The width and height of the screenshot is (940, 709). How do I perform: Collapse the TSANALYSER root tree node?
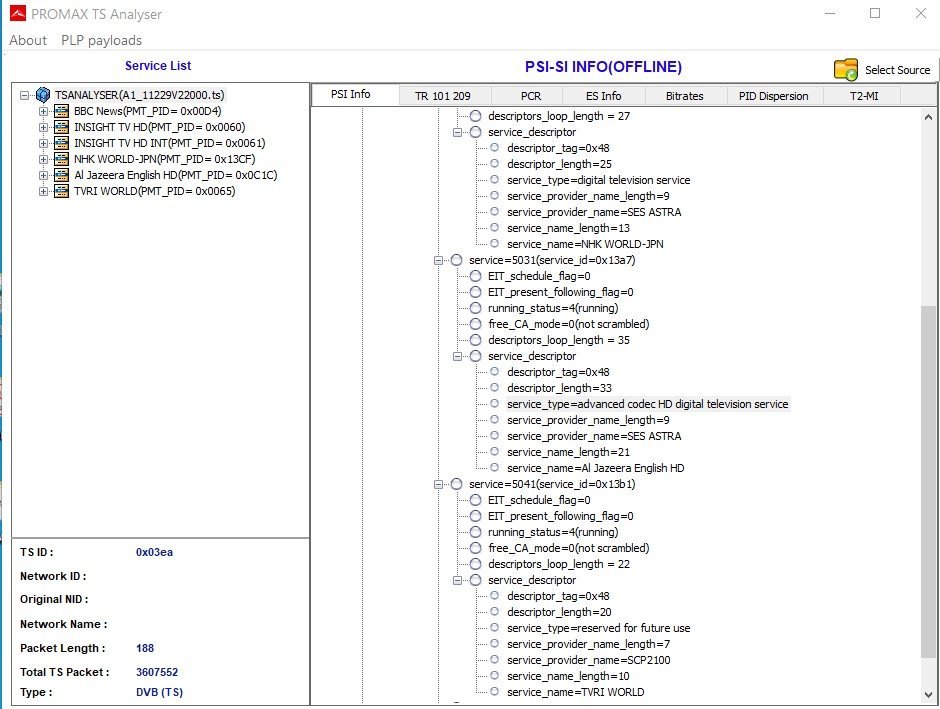tap(24, 95)
